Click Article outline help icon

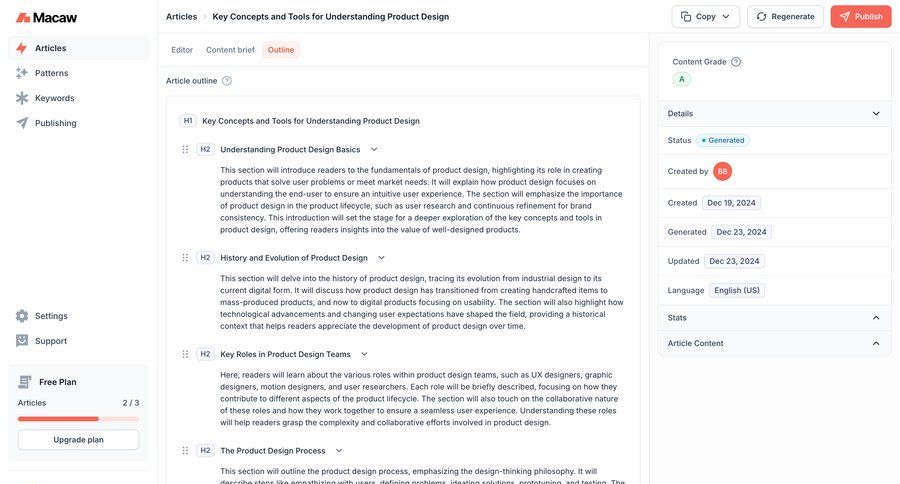(227, 81)
